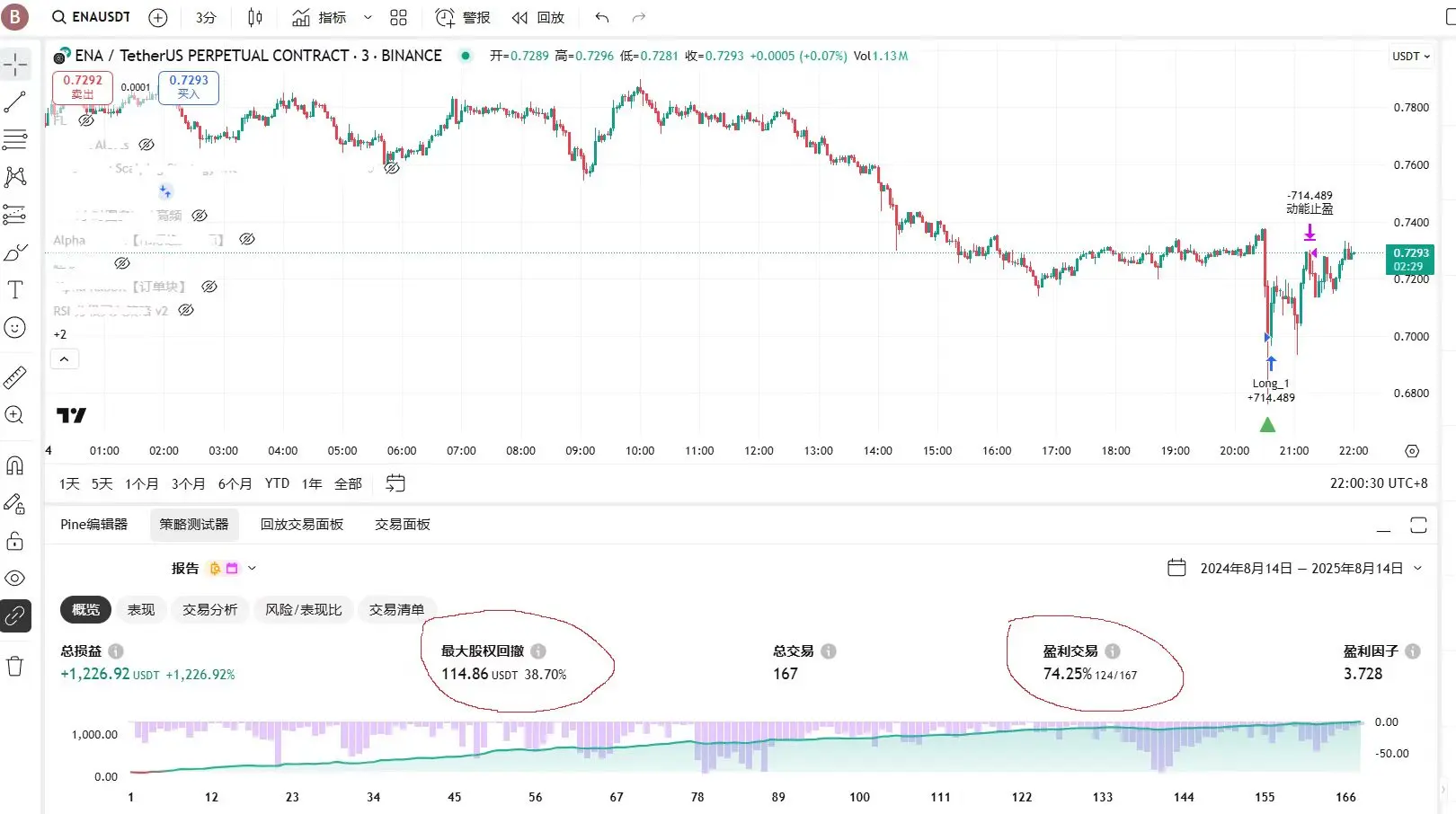Open the 交易面板 tab
The image size is (1456, 814).
tap(403, 524)
